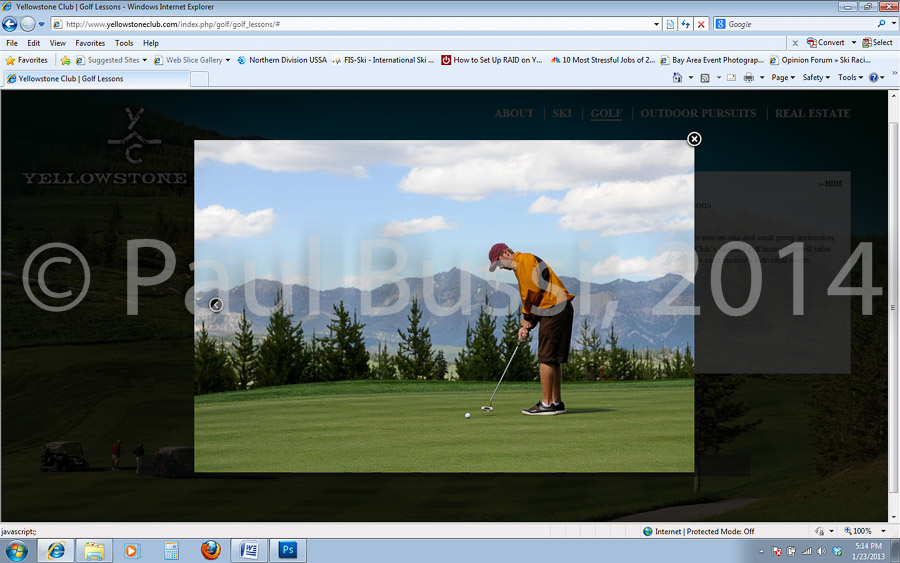The image size is (900, 563).
Task: Open a new blank tab
Action: click(x=199, y=79)
